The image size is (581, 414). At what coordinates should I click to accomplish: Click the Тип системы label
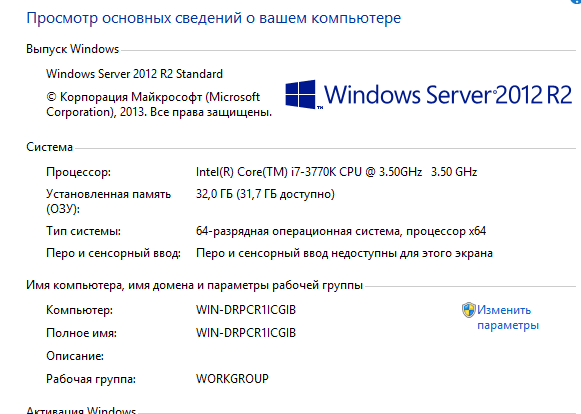coord(84,231)
